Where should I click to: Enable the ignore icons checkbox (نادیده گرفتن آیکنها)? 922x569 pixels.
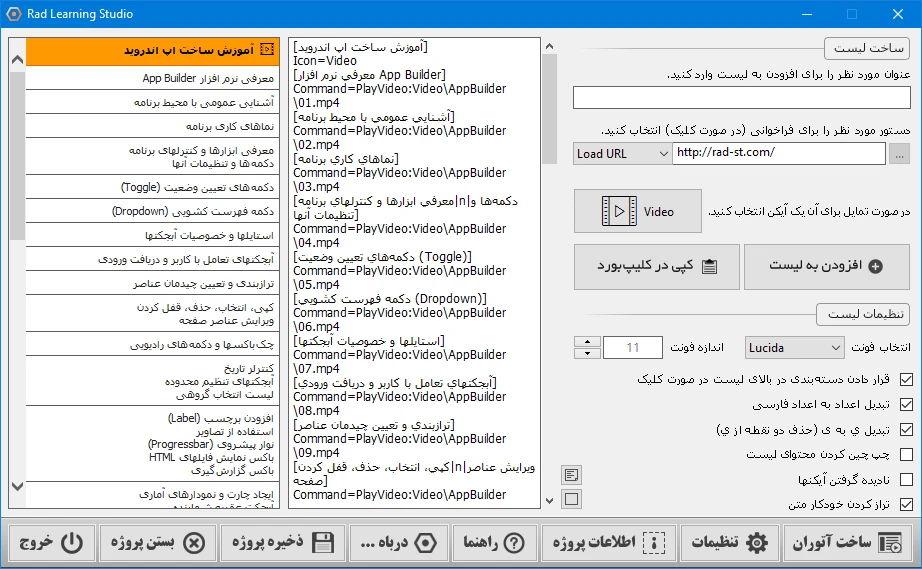coord(906,480)
